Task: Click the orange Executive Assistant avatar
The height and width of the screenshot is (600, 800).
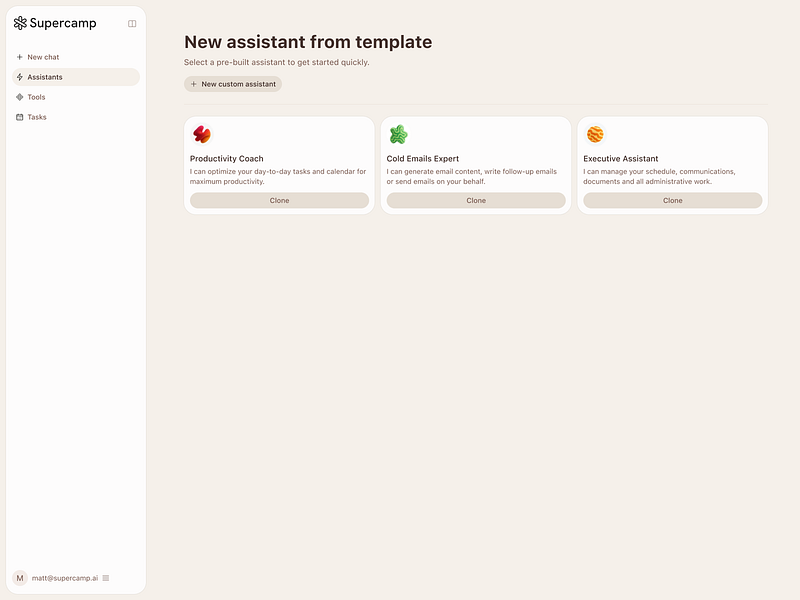Action: pos(595,135)
